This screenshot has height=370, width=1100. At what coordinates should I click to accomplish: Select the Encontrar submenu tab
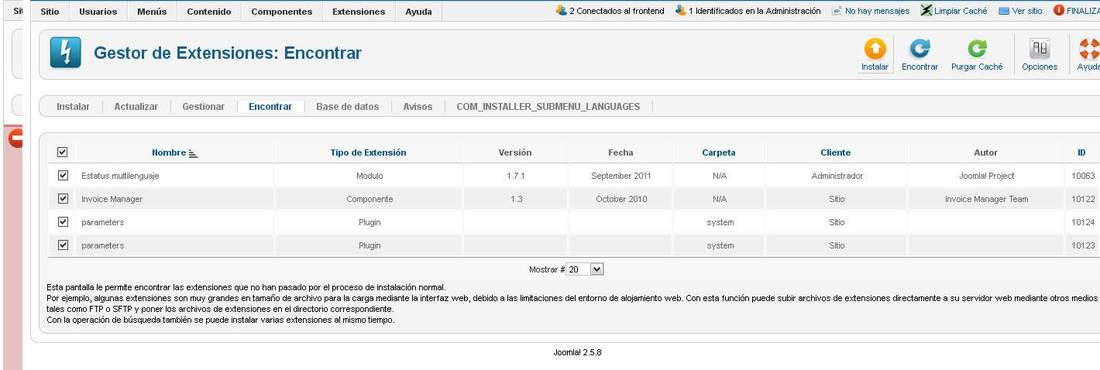coord(270,107)
